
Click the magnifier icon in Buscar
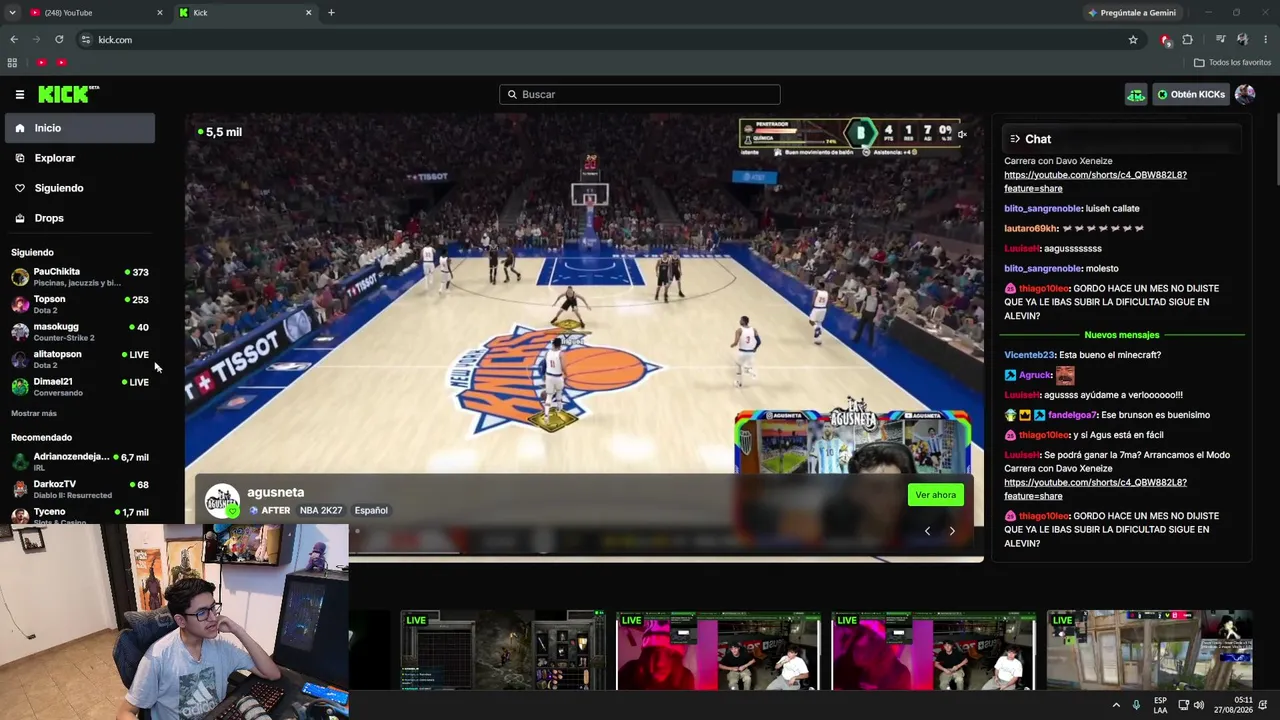(512, 95)
